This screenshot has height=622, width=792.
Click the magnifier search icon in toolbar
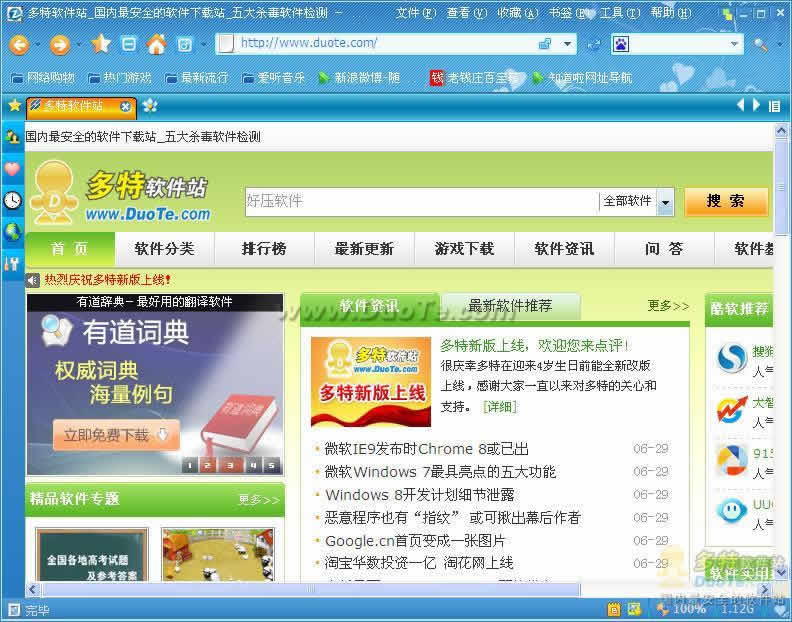pyautogui.click(x=760, y=45)
